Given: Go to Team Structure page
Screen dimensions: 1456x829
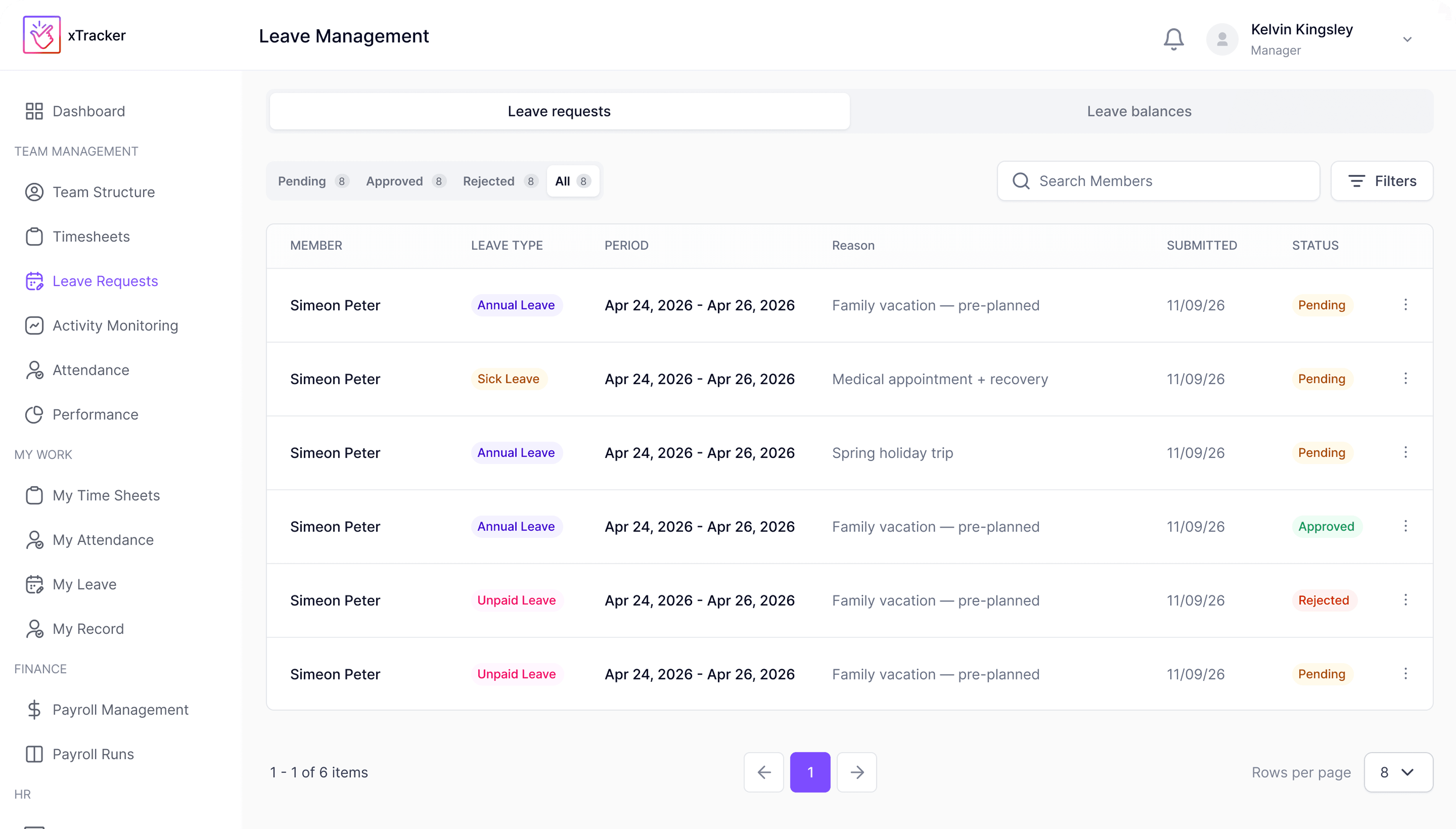Looking at the screenshot, I should (x=90, y=192).
